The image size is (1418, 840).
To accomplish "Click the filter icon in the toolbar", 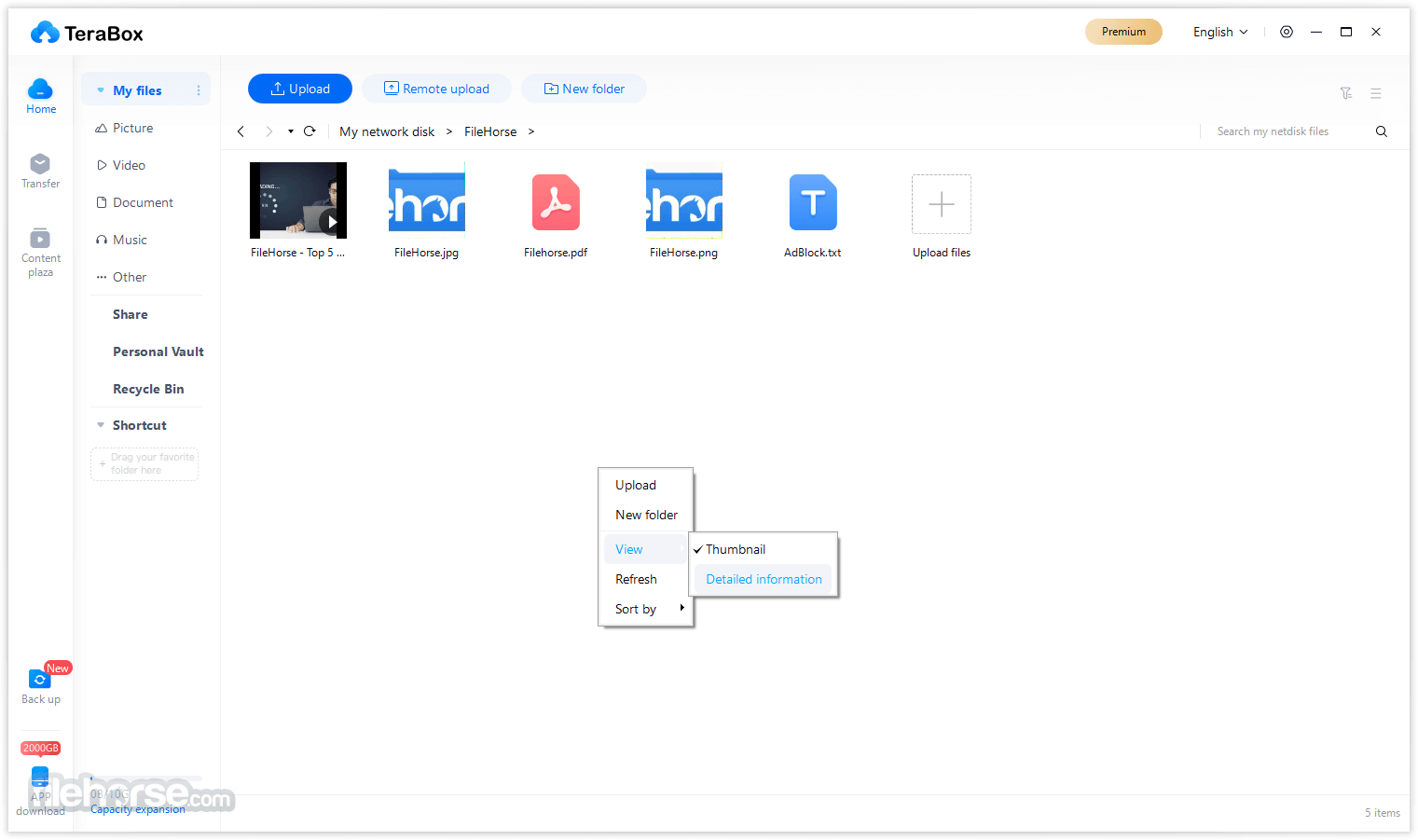I will coord(1346,93).
